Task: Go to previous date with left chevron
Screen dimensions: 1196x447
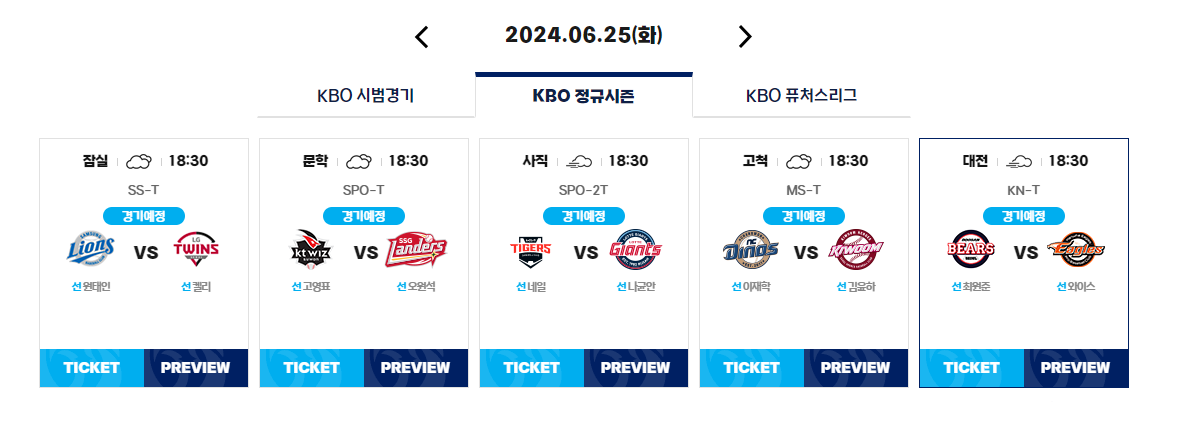Action: pyautogui.click(x=422, y=37)
